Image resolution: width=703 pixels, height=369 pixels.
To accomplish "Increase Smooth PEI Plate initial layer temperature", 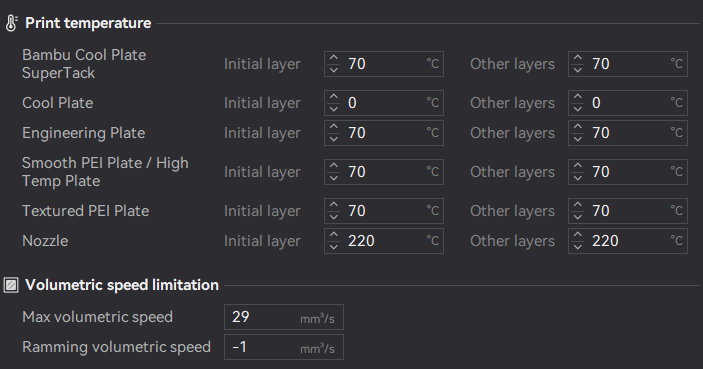I will [x=334, y=166].
